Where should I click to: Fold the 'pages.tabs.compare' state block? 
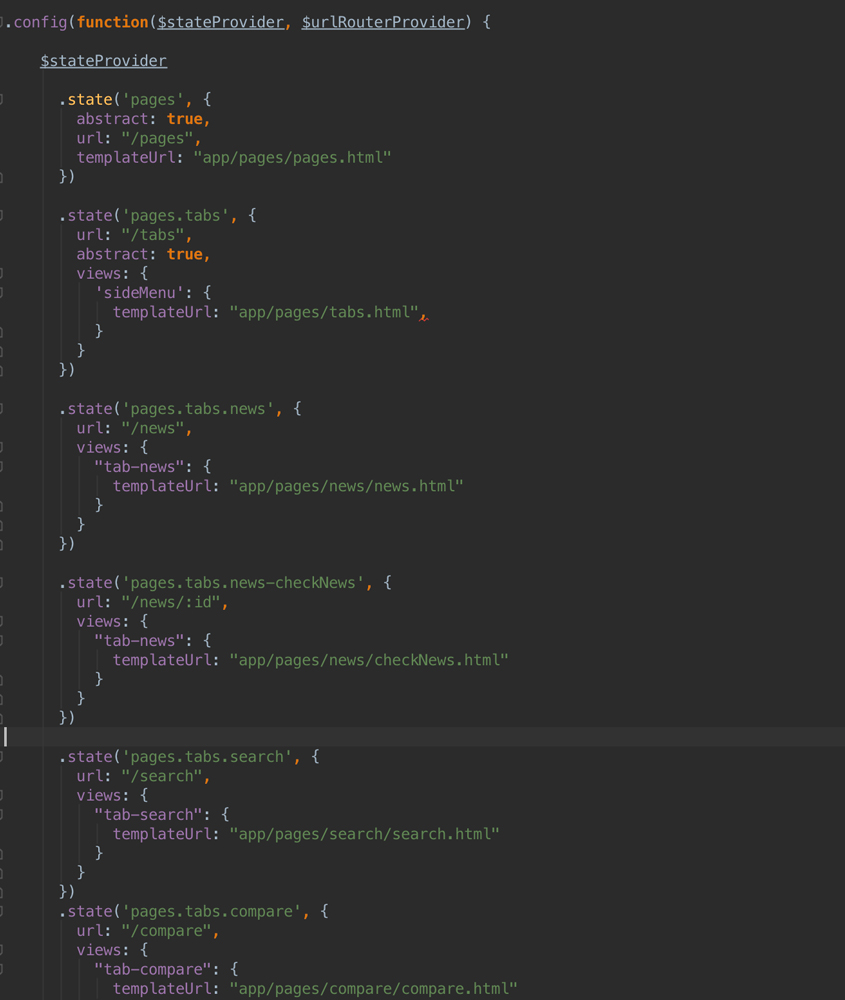(3, 912)
